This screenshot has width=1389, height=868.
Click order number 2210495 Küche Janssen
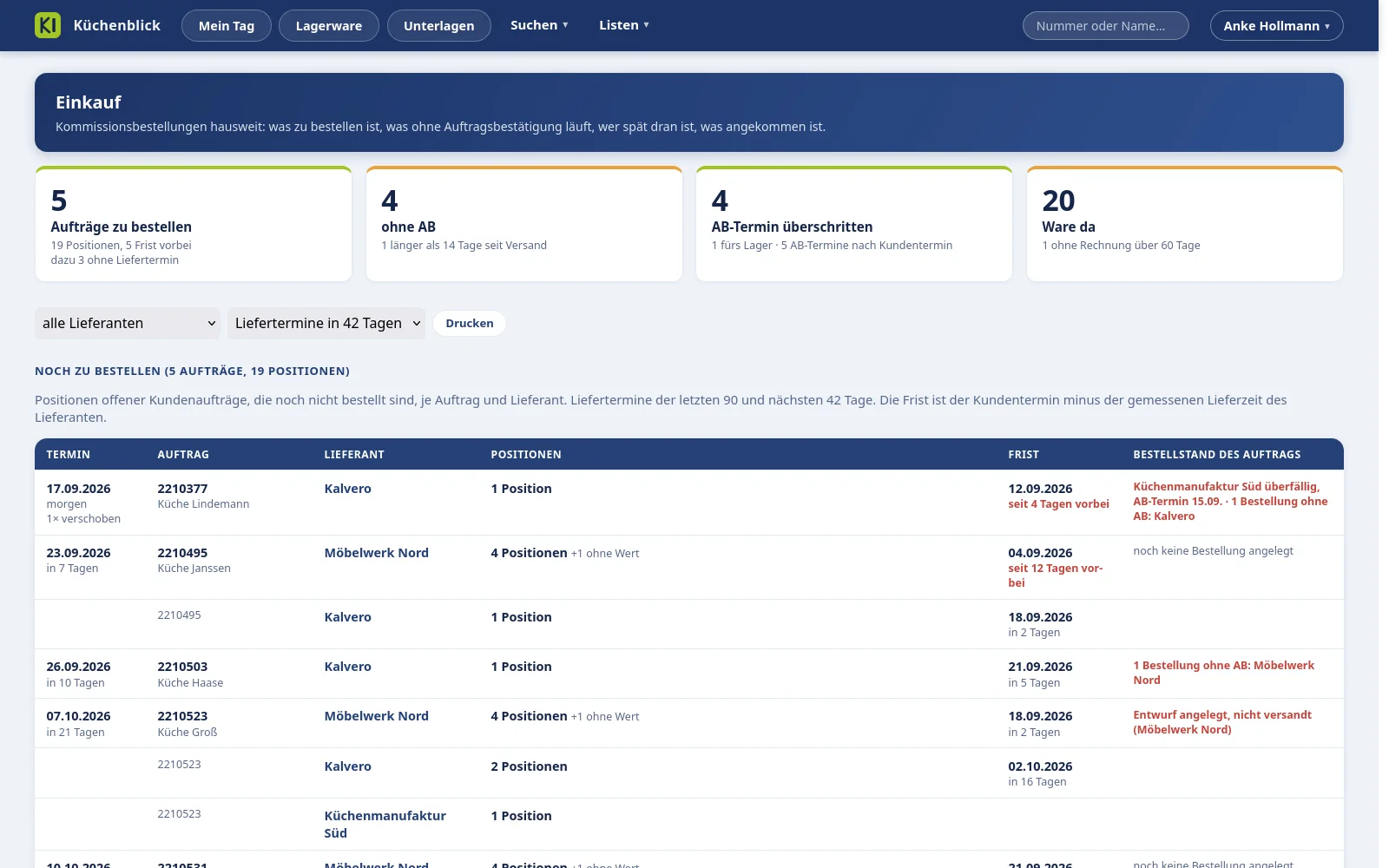click(182, 553)
